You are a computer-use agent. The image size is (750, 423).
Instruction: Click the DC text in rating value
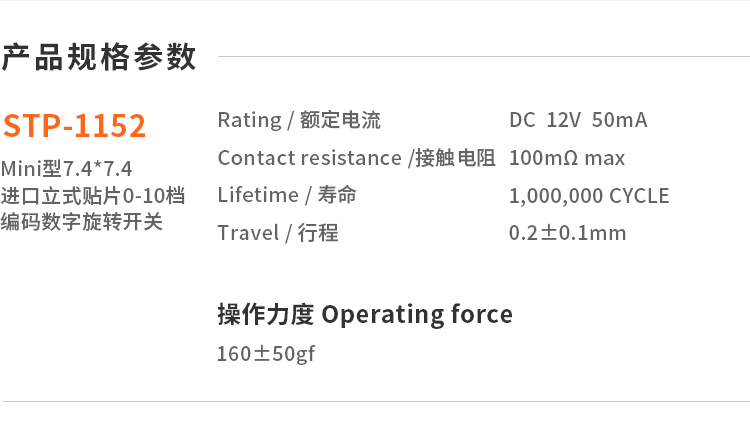(522, 120)
